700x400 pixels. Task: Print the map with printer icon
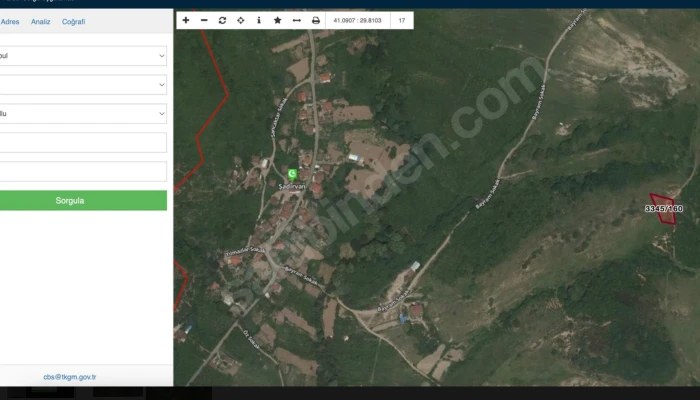(x=316, y=20)
